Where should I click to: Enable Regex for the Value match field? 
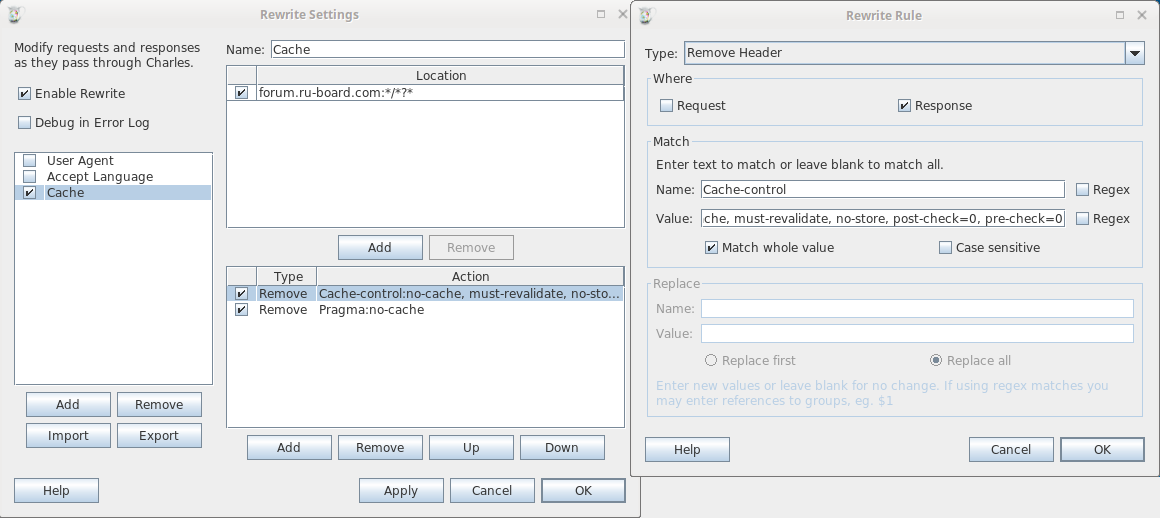point(1082,219)
